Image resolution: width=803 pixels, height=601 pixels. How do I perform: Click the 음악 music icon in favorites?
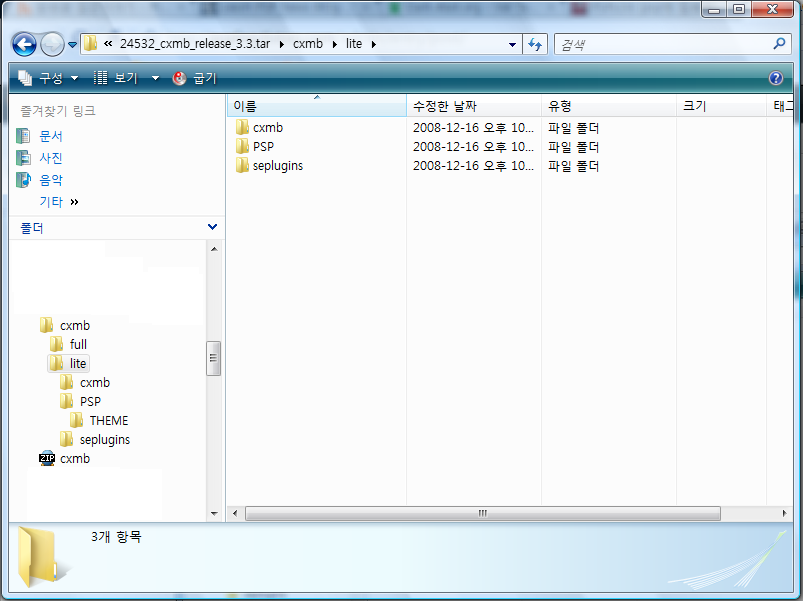[x=24, y=180]
